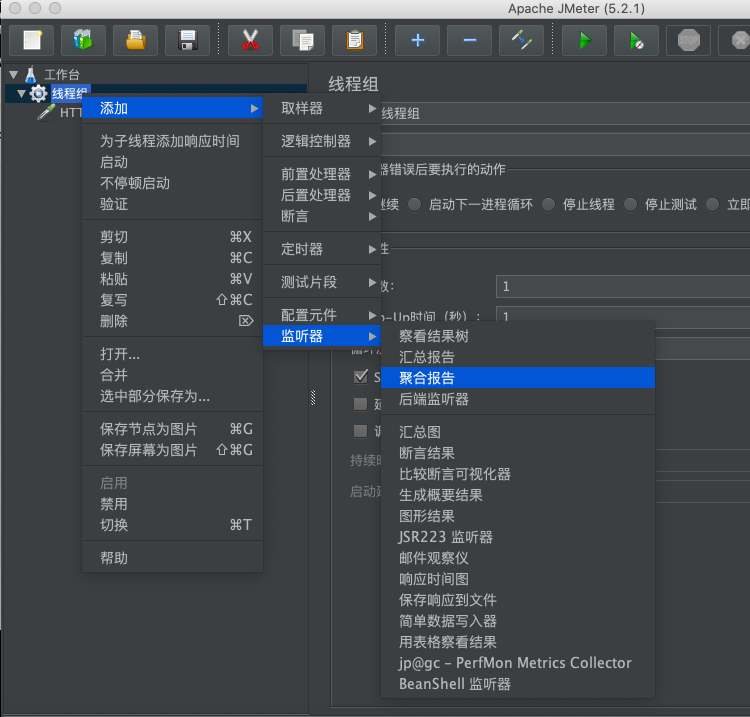750x717 pixels.
Task: Click the Shutdown X toolbar icon
Action: click(x=737, y=40)
